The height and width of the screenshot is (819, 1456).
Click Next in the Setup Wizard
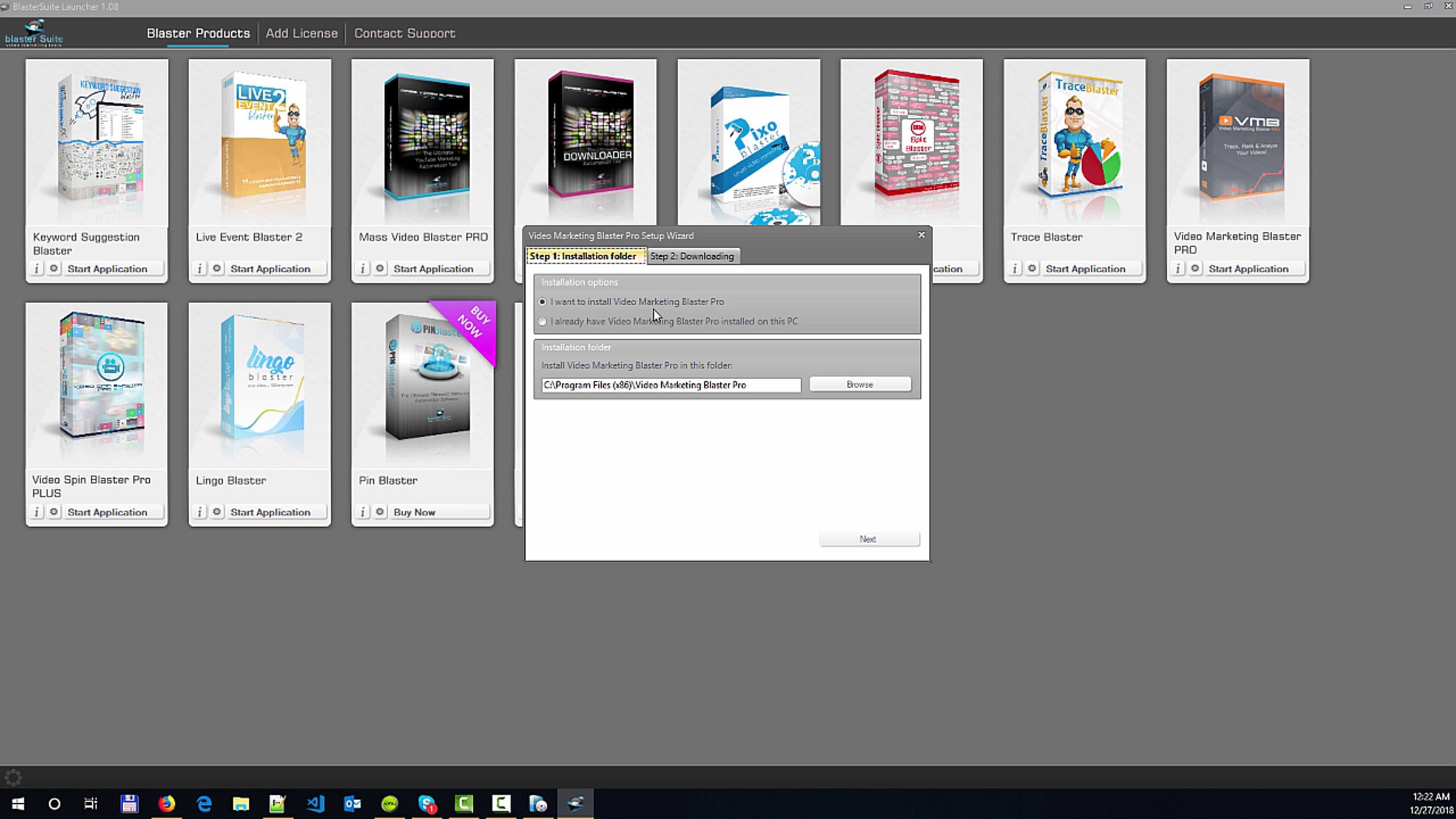[869, 539]
